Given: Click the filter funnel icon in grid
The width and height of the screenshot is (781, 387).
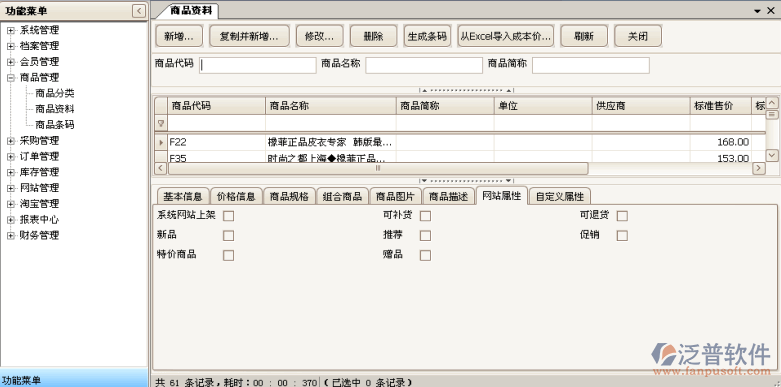Looking at the screenshot, I should pyautogui.click(x=161, y=123).
